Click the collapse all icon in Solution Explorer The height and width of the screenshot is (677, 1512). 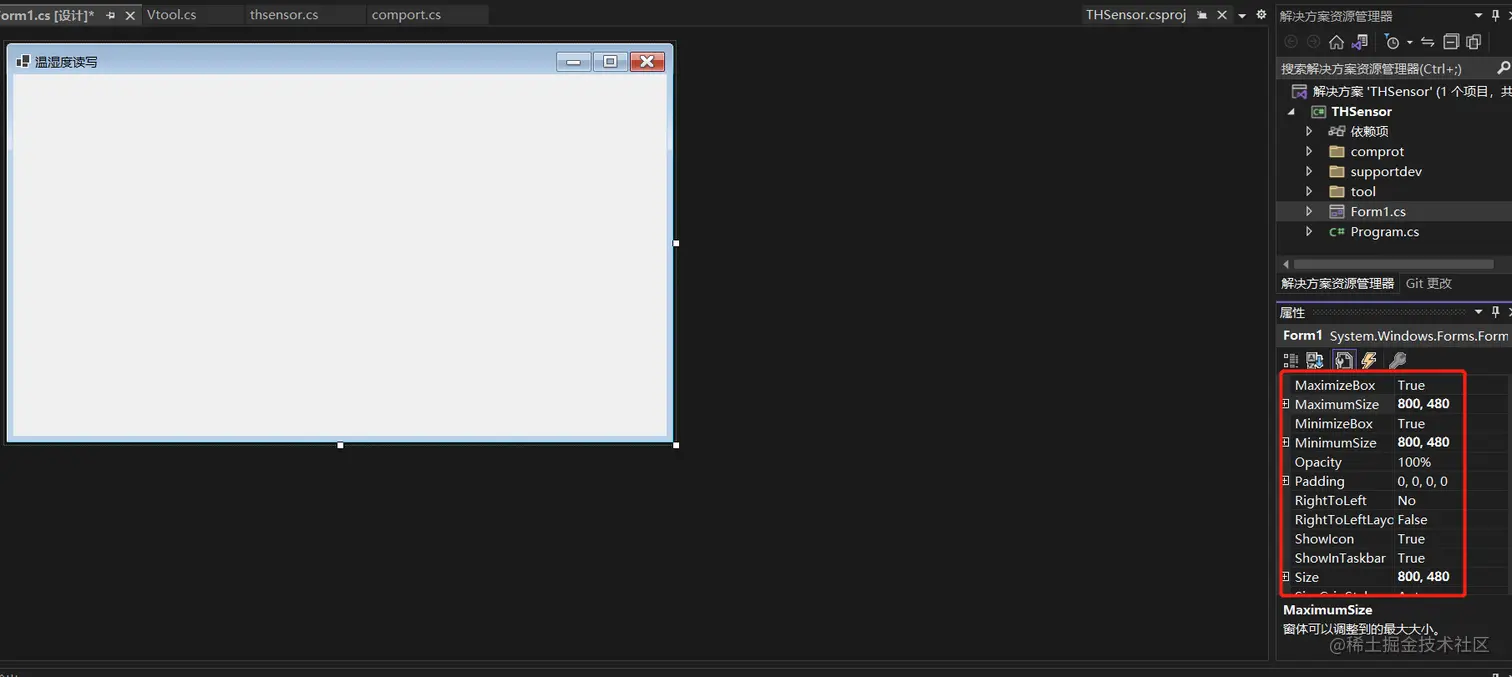(x=1450, y=42)
